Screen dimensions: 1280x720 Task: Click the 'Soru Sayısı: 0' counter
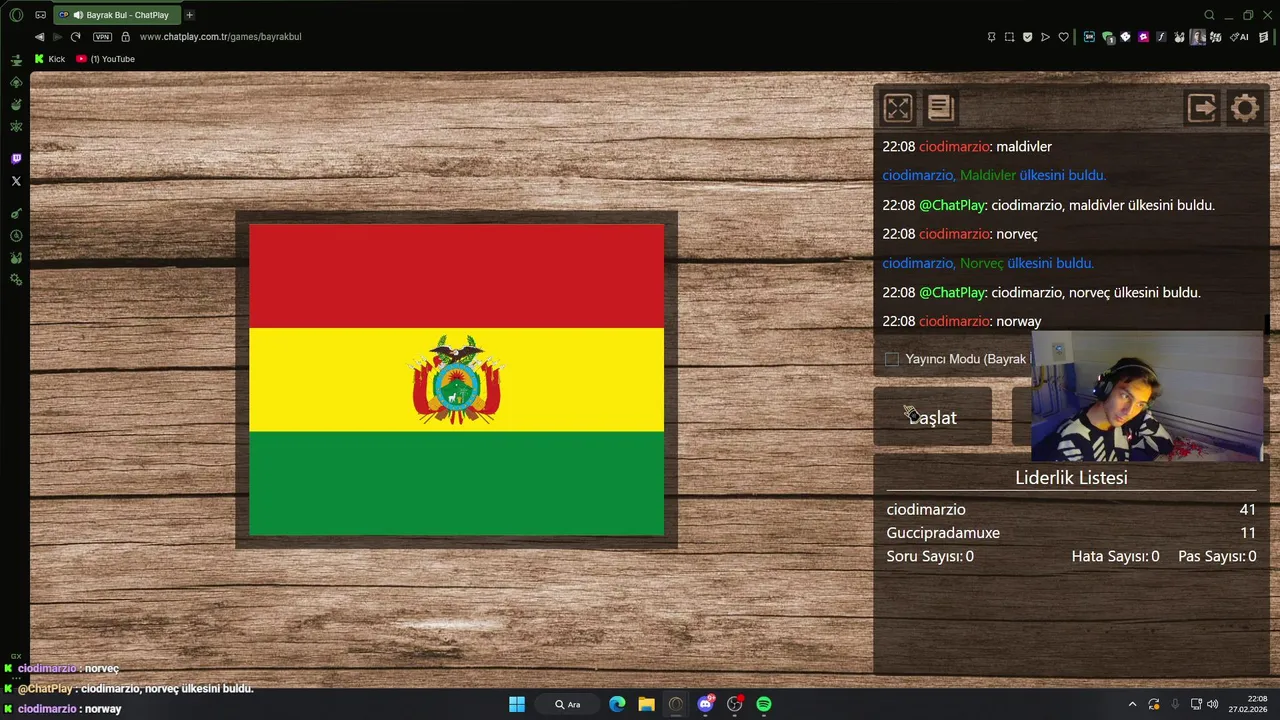click(930, 556)
